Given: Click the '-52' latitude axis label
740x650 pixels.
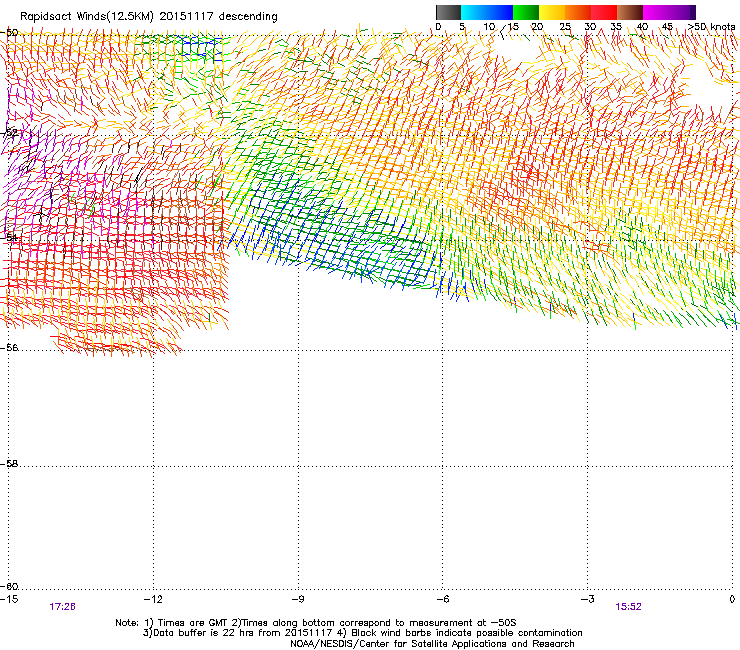Looking at the screenshot, I should tap(10, 132).
